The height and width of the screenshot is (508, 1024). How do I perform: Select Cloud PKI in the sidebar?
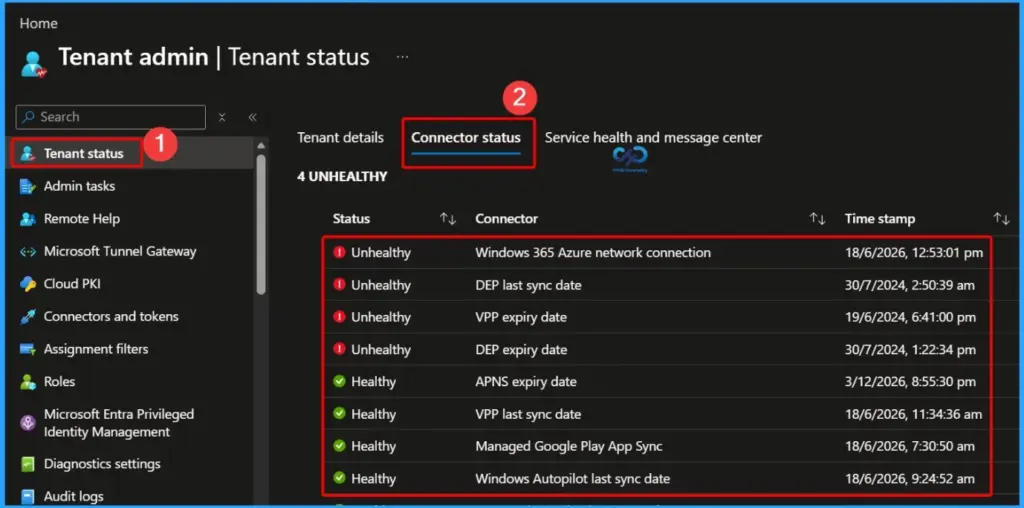click(x=72, y=284)
